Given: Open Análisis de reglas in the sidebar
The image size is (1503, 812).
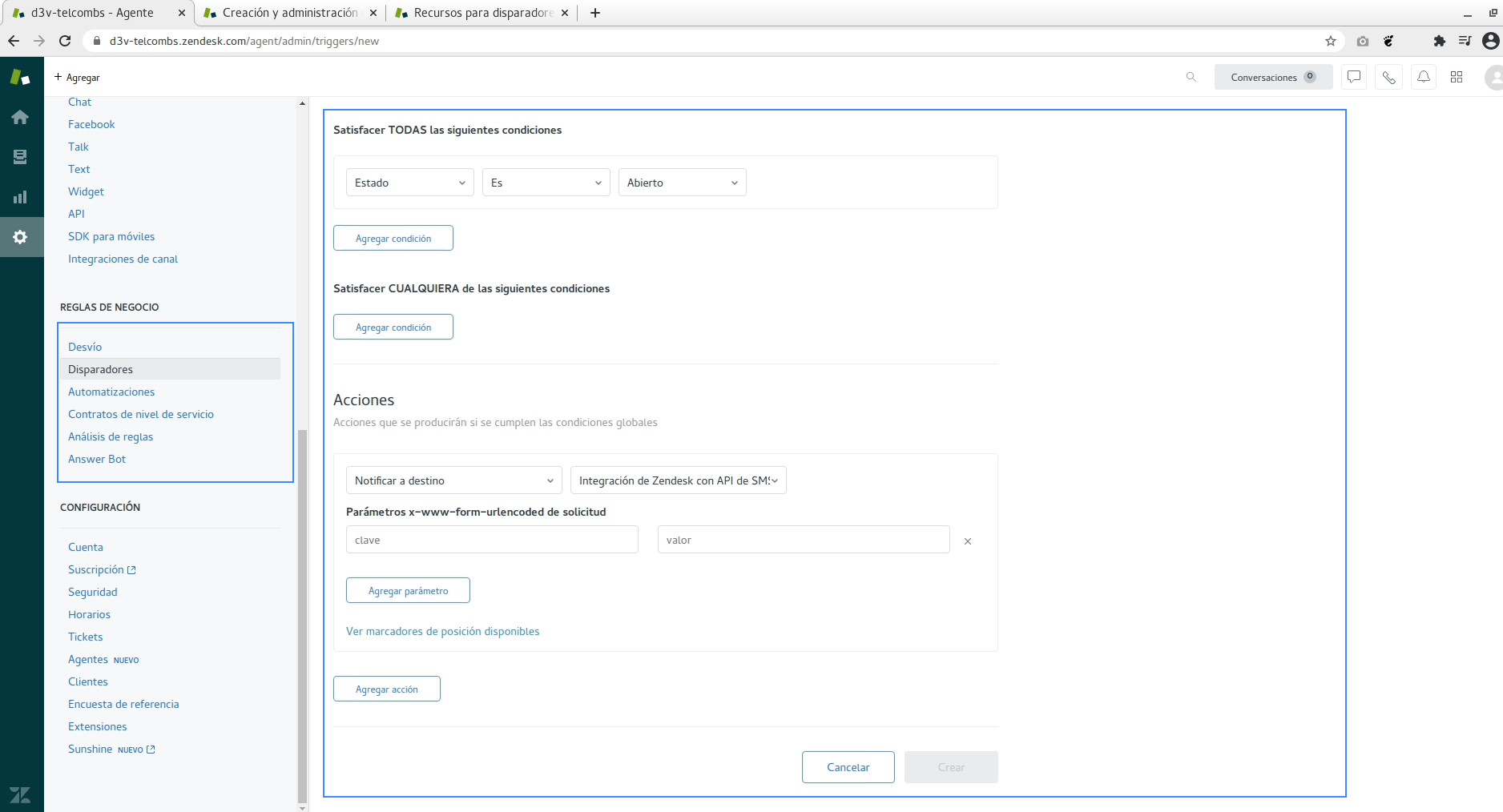Looking at the screenshot, I should (x=111, y=436).
